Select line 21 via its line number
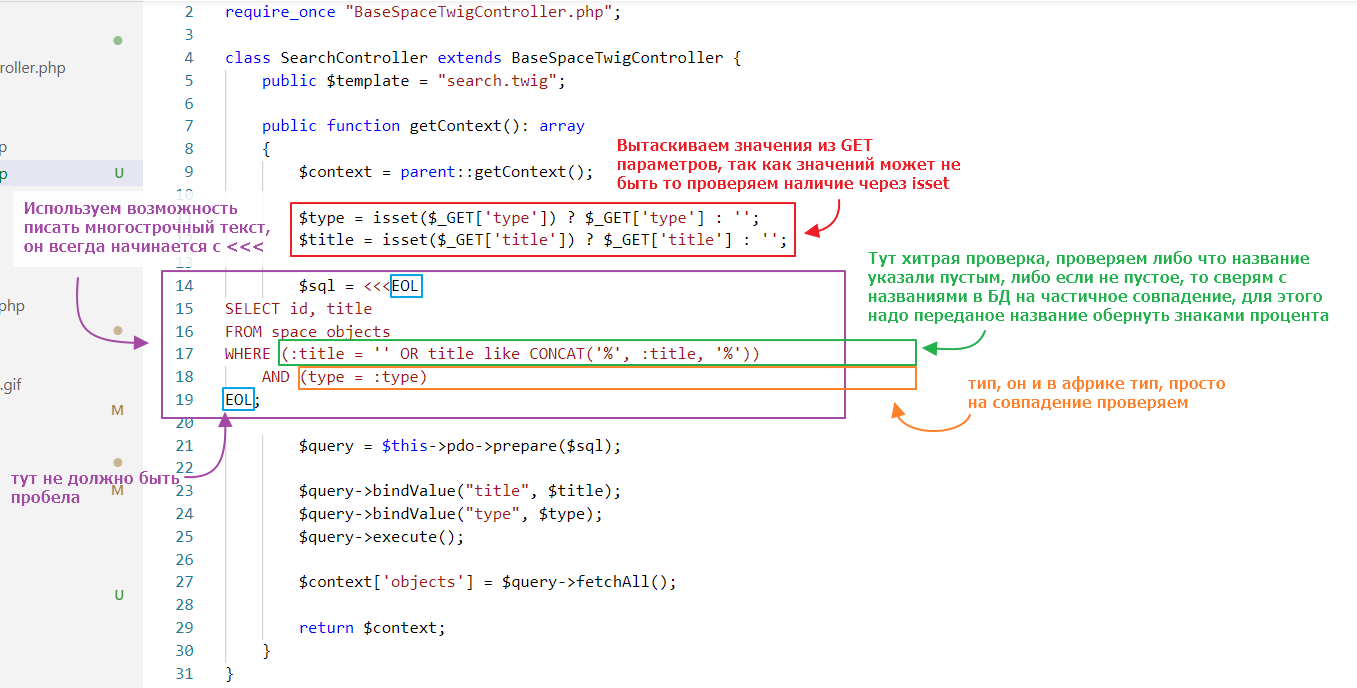This screenshot has width=1357, height=688. point(184,446)
